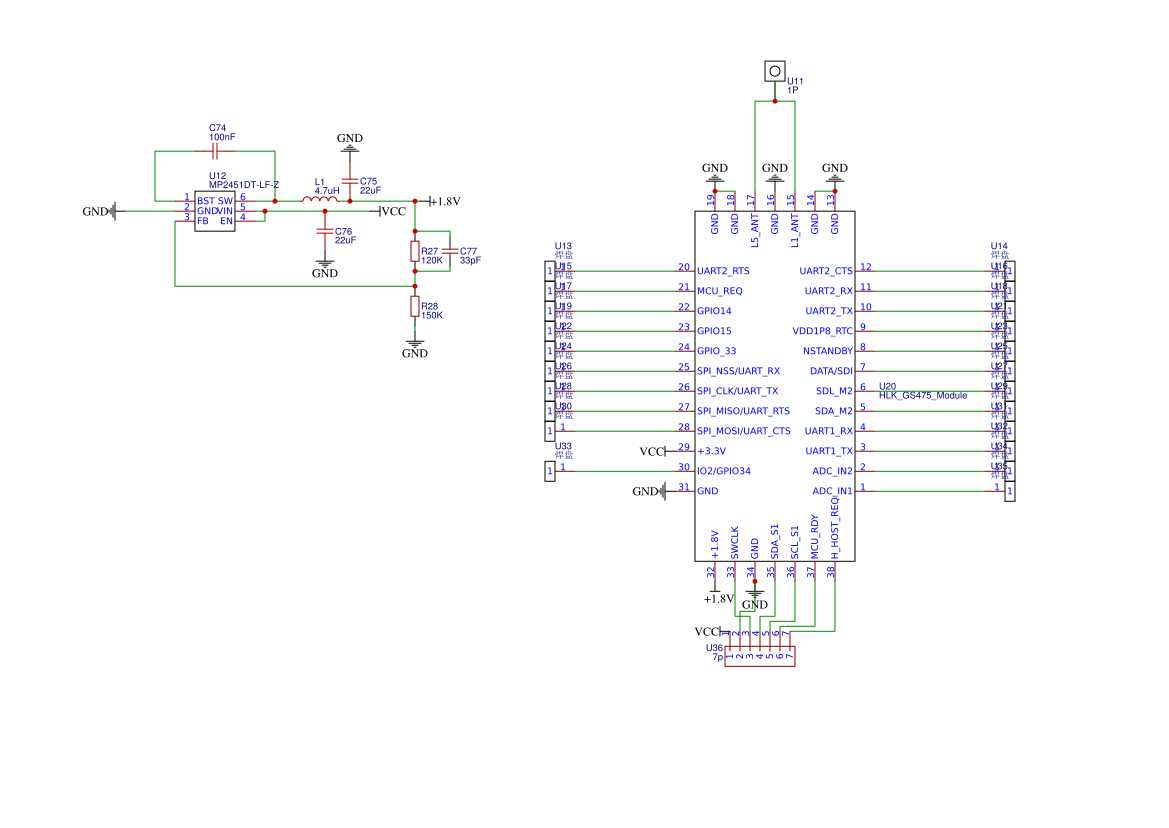Click the SPI_MISO/UART_RTS pin label
Viewport: 1169px width, 828px height.
[x=743, y=411]
